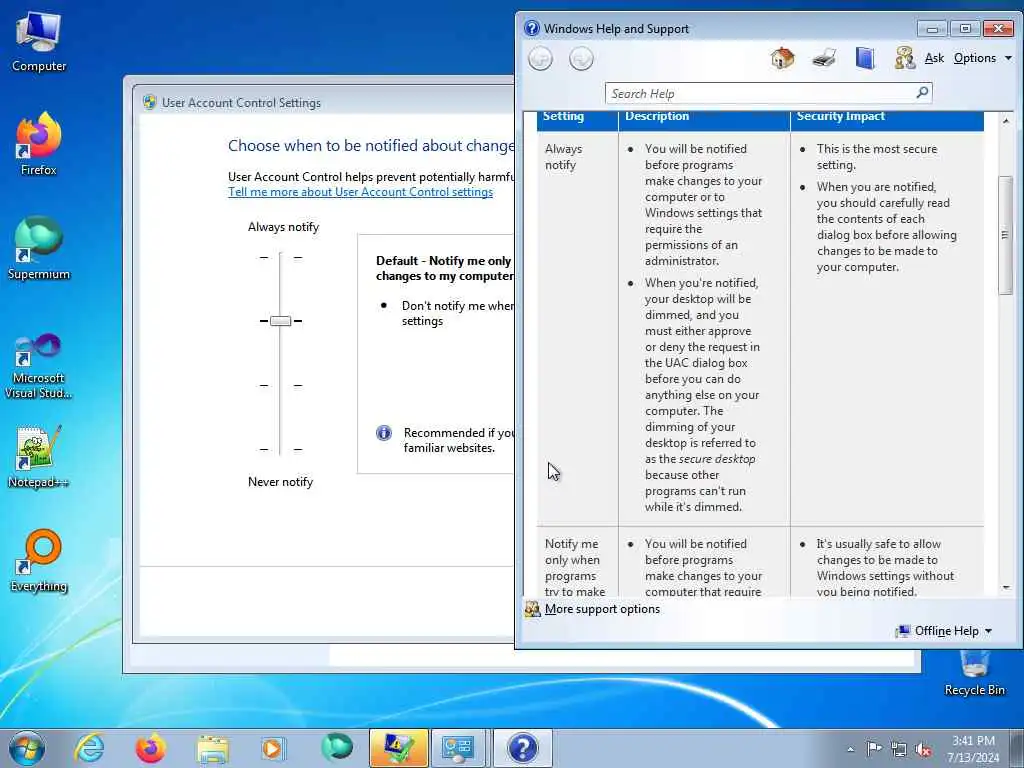Click the Help vertical scrollbar thumb
This screenshot has width=1024, height=768.
coord(1006,235)
